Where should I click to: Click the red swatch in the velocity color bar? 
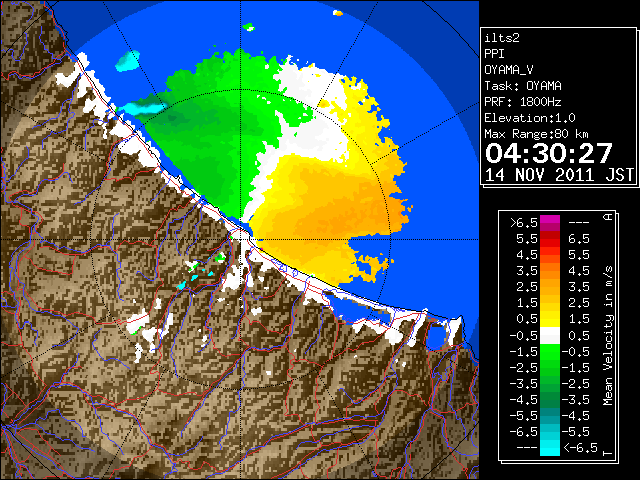pos(550,241)
